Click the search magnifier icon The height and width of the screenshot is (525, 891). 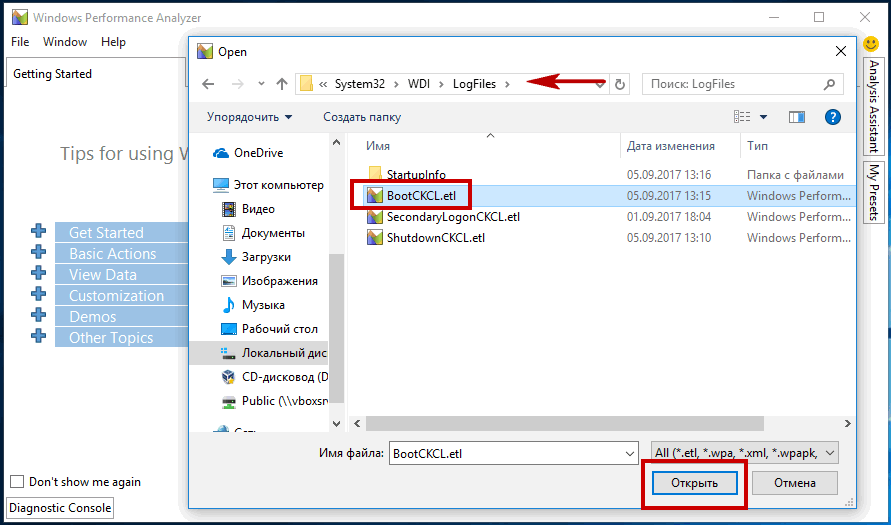(829, 84)
